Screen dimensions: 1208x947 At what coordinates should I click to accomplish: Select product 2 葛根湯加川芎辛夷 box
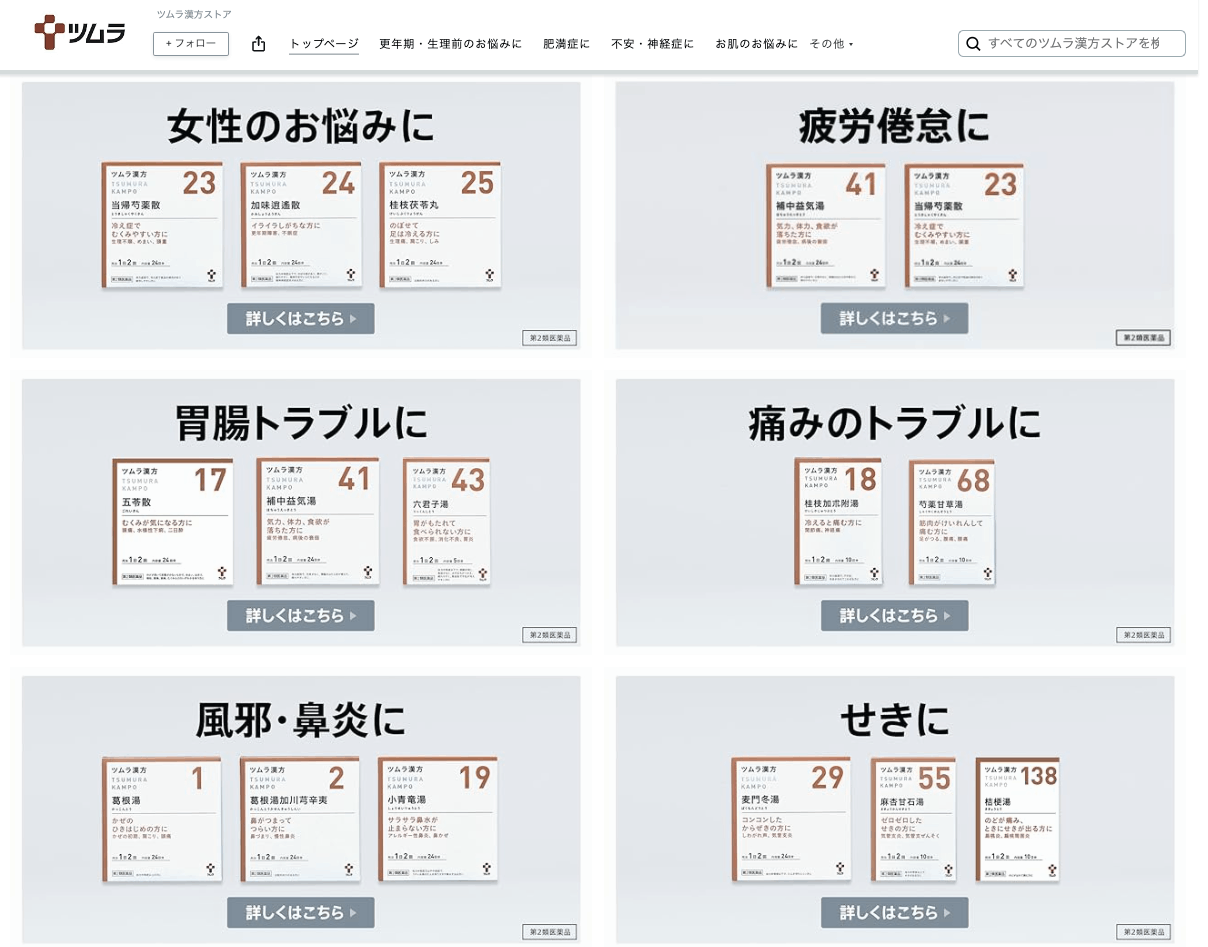(301, 820)
